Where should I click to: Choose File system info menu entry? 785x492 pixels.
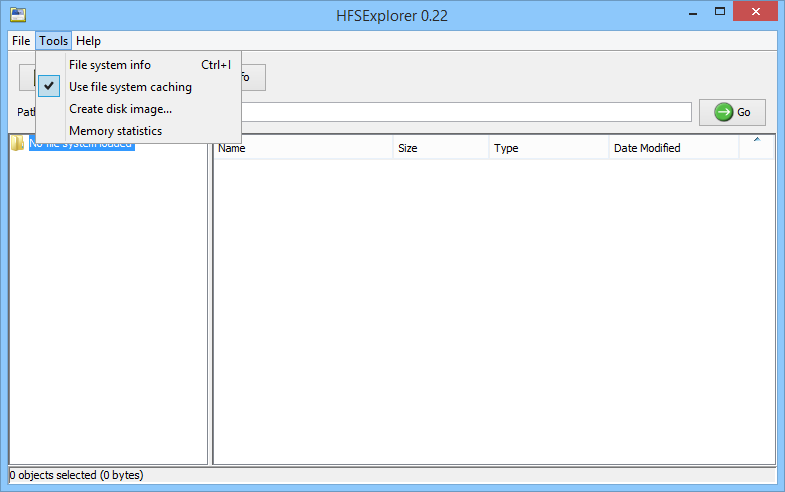pos(139,65)
